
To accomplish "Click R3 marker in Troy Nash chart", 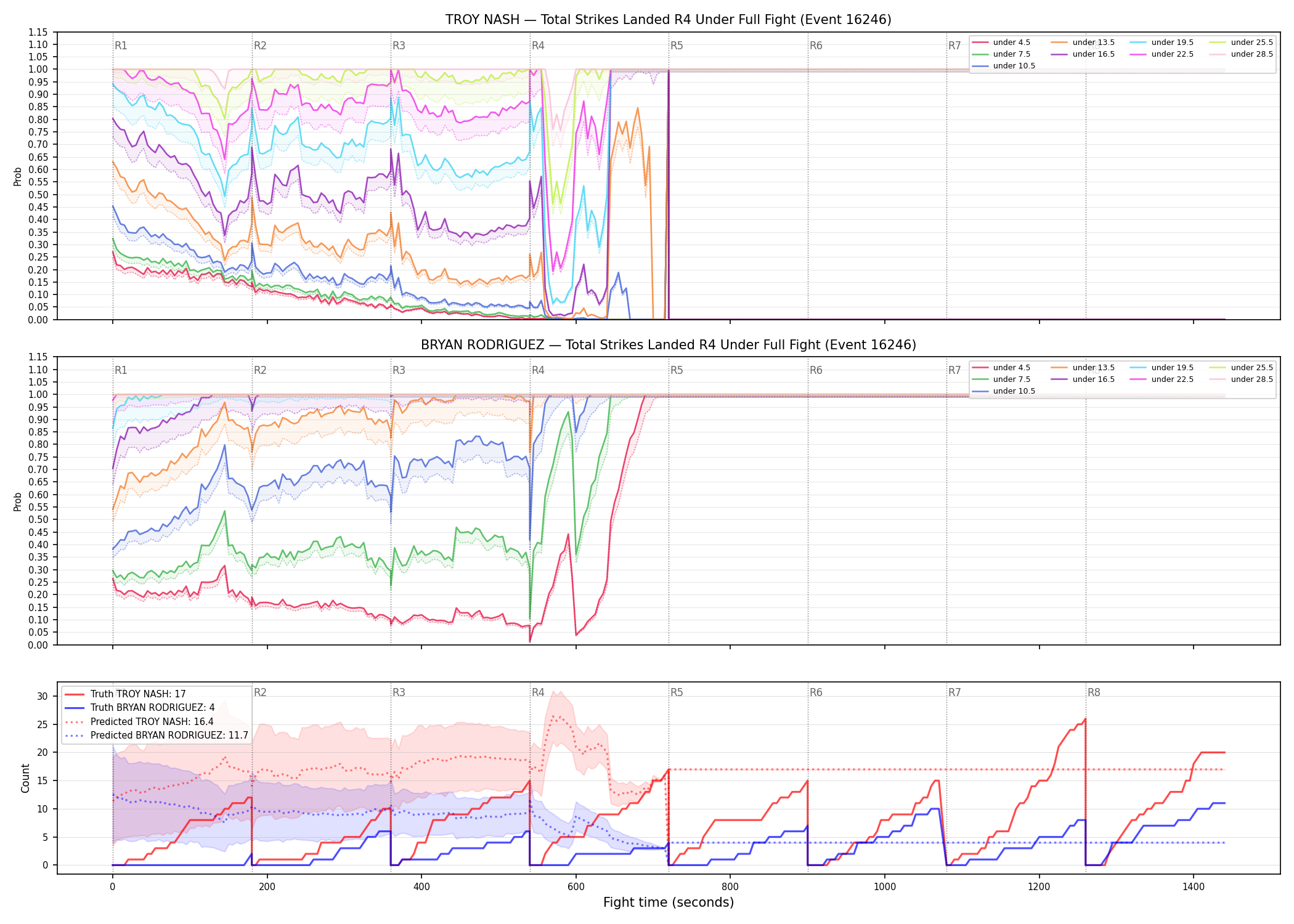I will click(399, 46).
